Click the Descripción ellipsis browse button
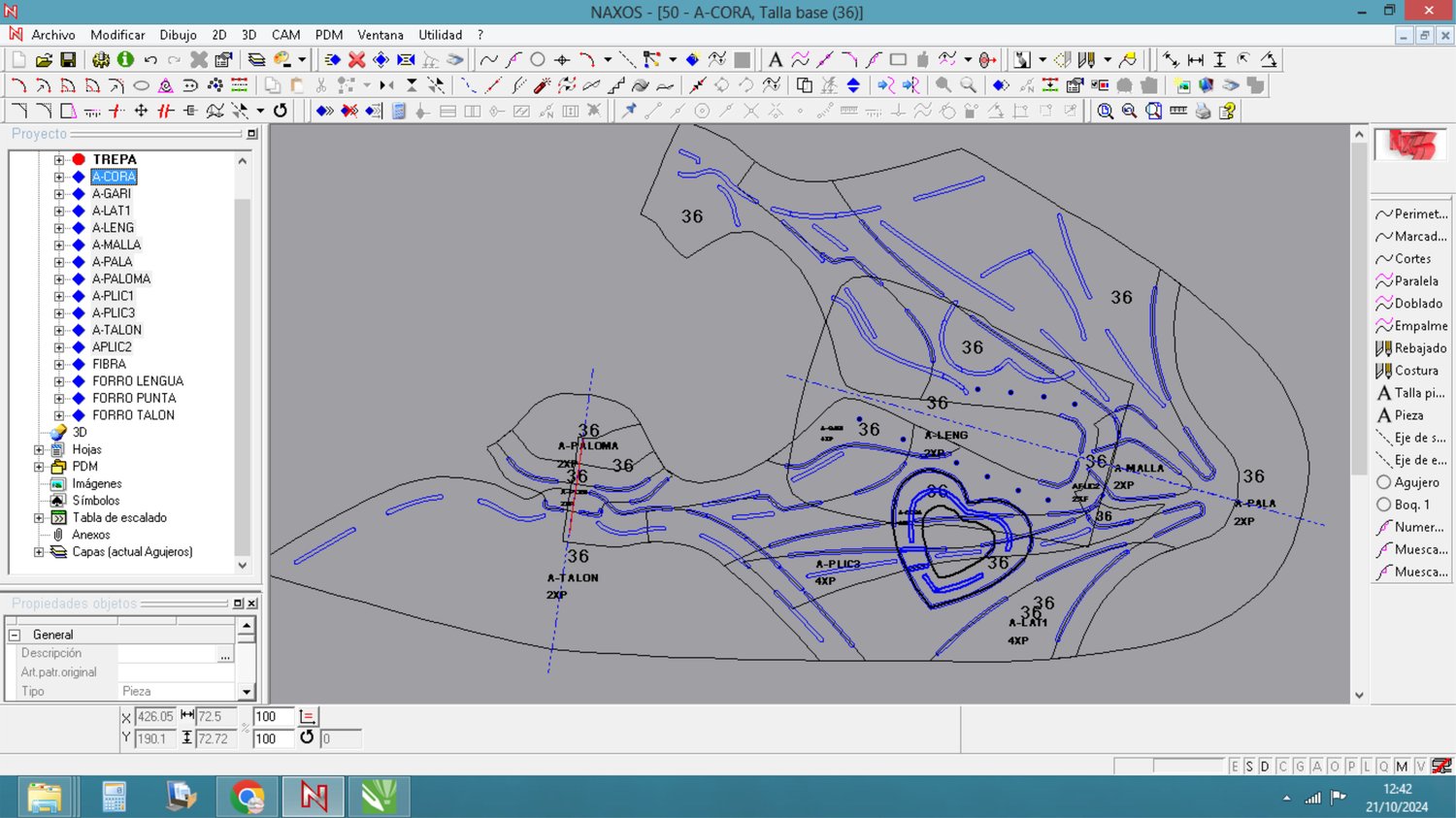This screenshot has width=1456, height=818. pyautogui.click(x=225, y=655)
